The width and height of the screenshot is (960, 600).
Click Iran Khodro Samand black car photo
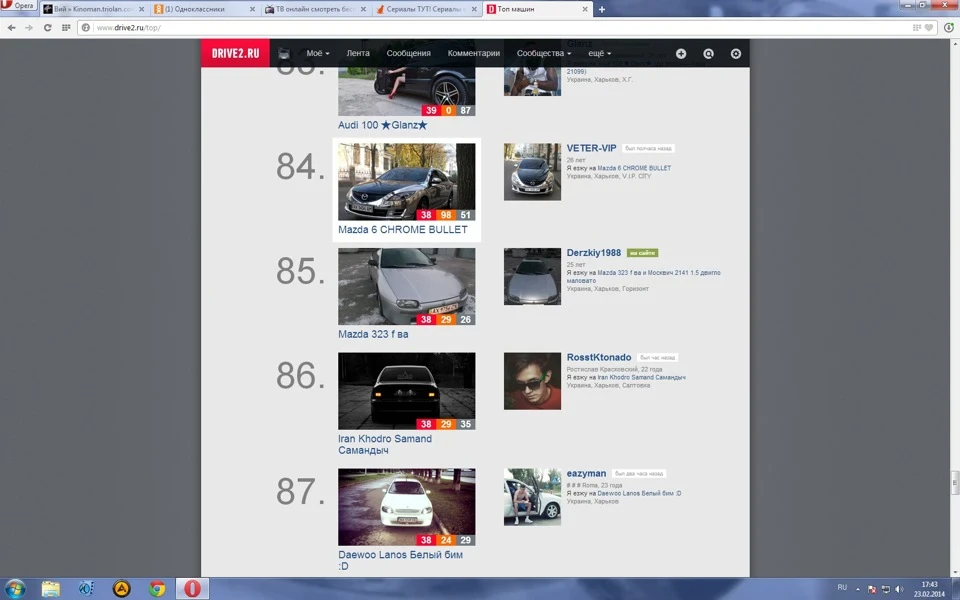[407, 391]
